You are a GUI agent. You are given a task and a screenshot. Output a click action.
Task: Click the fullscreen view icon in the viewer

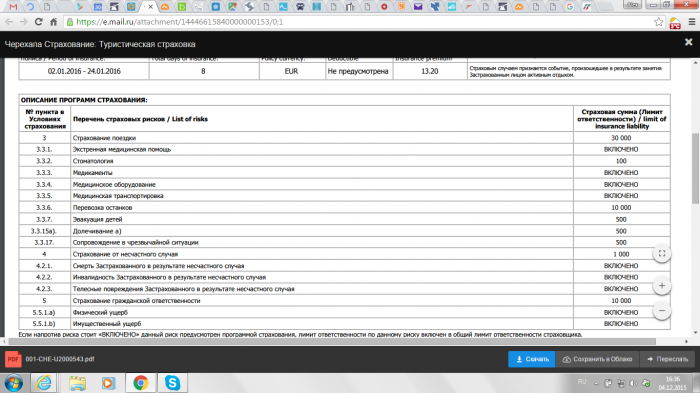pyautogui.click(x=662, y=254)
